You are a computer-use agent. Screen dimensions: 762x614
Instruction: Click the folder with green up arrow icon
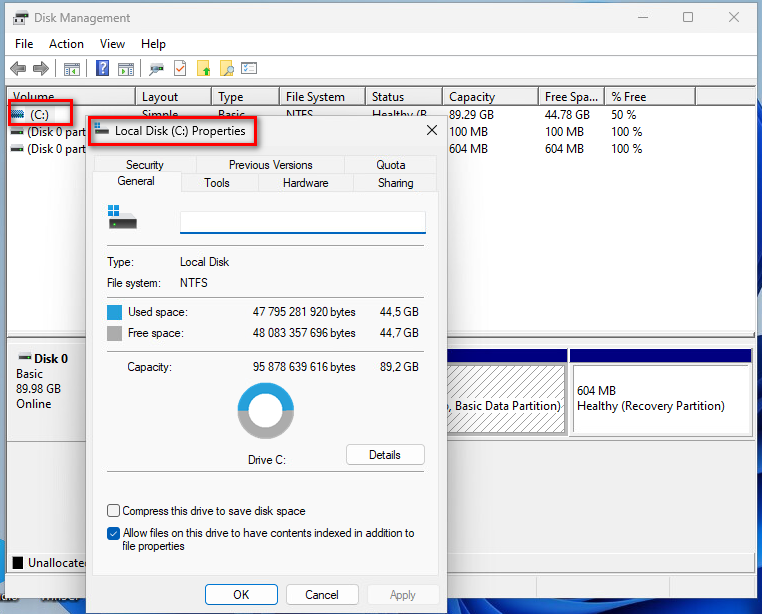203,69
